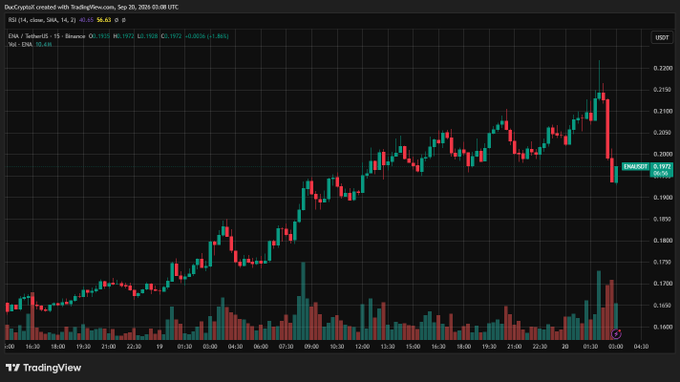This screenshot has height=382, width=680.
Task: Click the yellow RSI value 56.63
Action: (104, 20)
